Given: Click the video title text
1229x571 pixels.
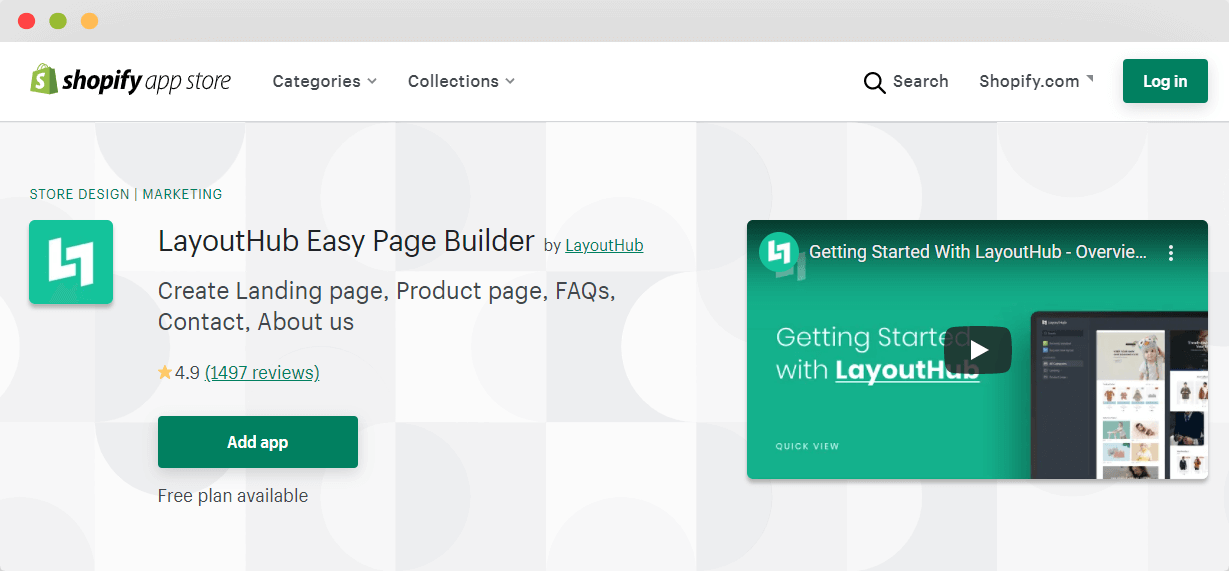Looking at the screenshot, I should click(x=978, y=252).
